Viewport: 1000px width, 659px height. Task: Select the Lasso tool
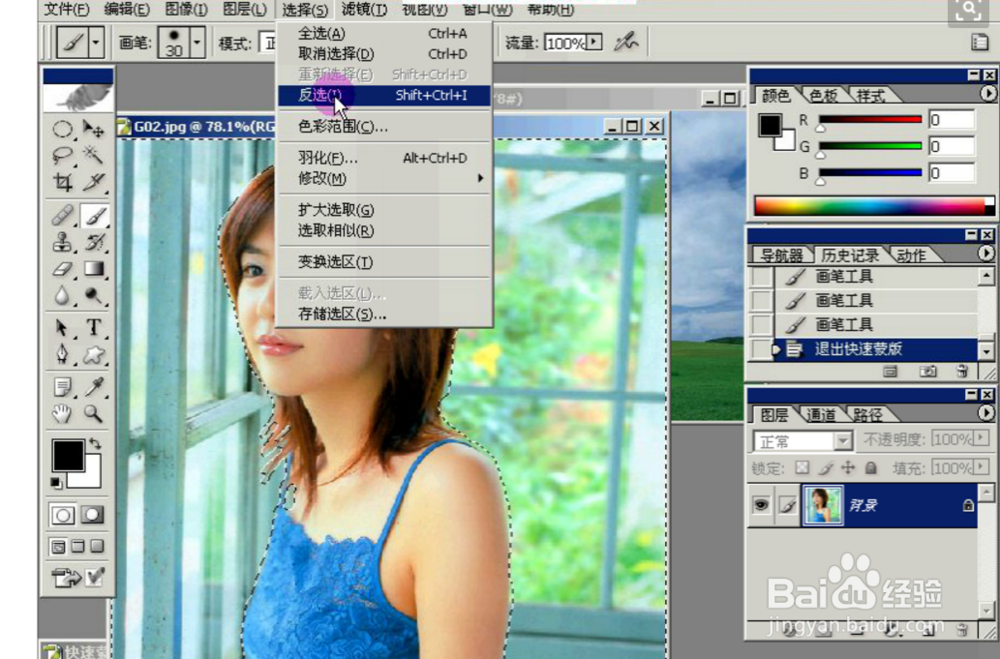(62, 156)
